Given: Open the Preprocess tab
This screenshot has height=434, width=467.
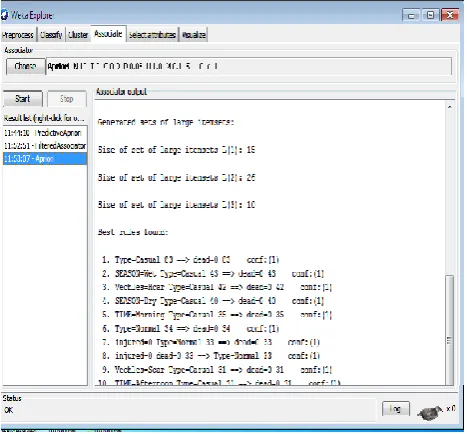Looking at the screenshot, I should pyautogui.click(x=18, y=35).
